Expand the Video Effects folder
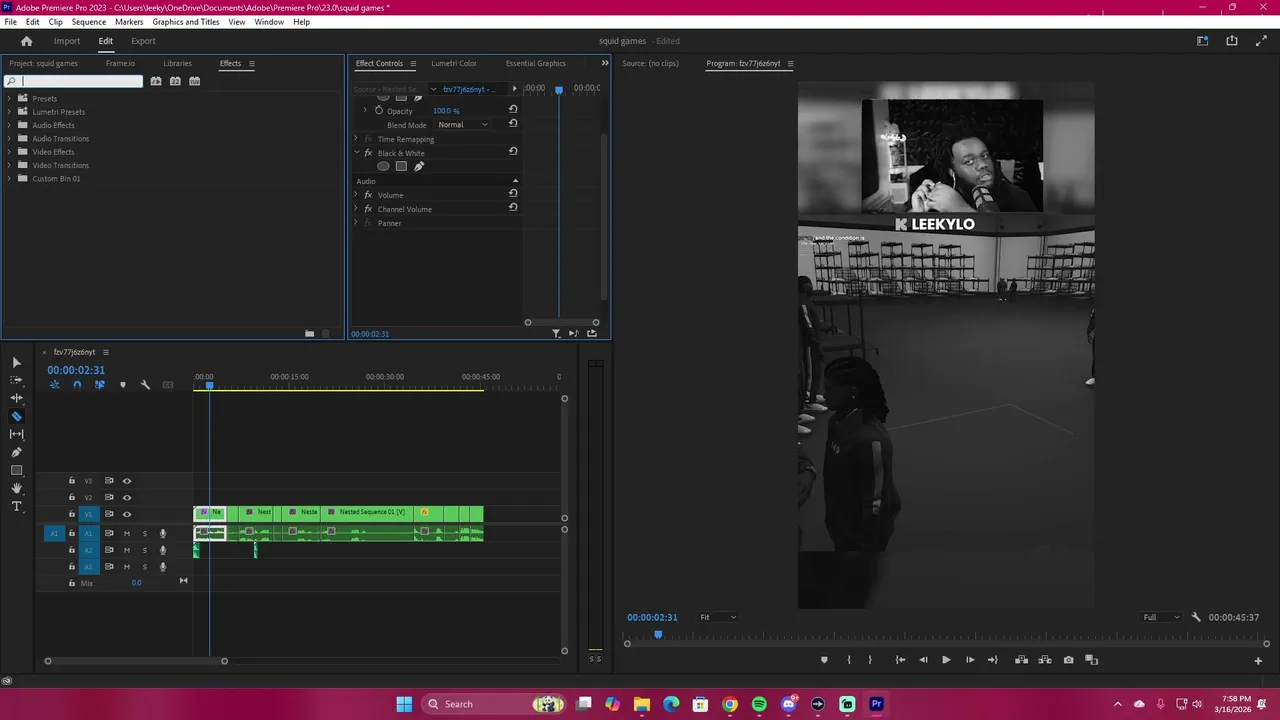1280x720 pixels. click(x=9, y=152)
